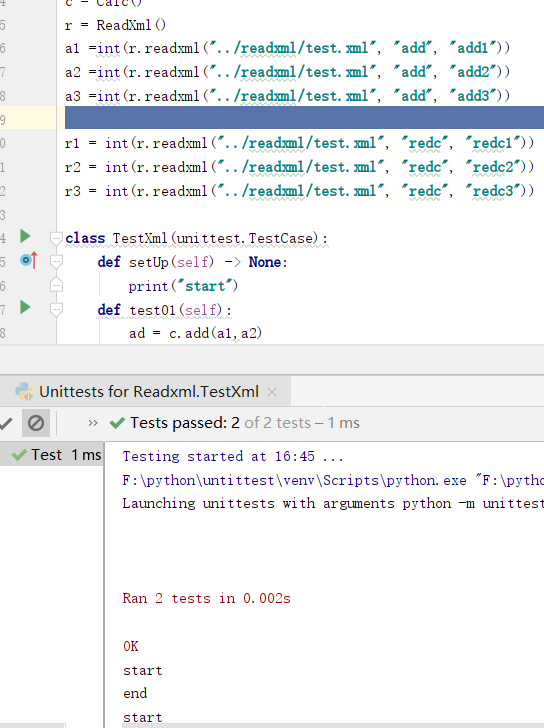The width and height of the screenshot is (544, 728).
Task: Click the Launching unittests with arguments line
Action: point(333,503)
